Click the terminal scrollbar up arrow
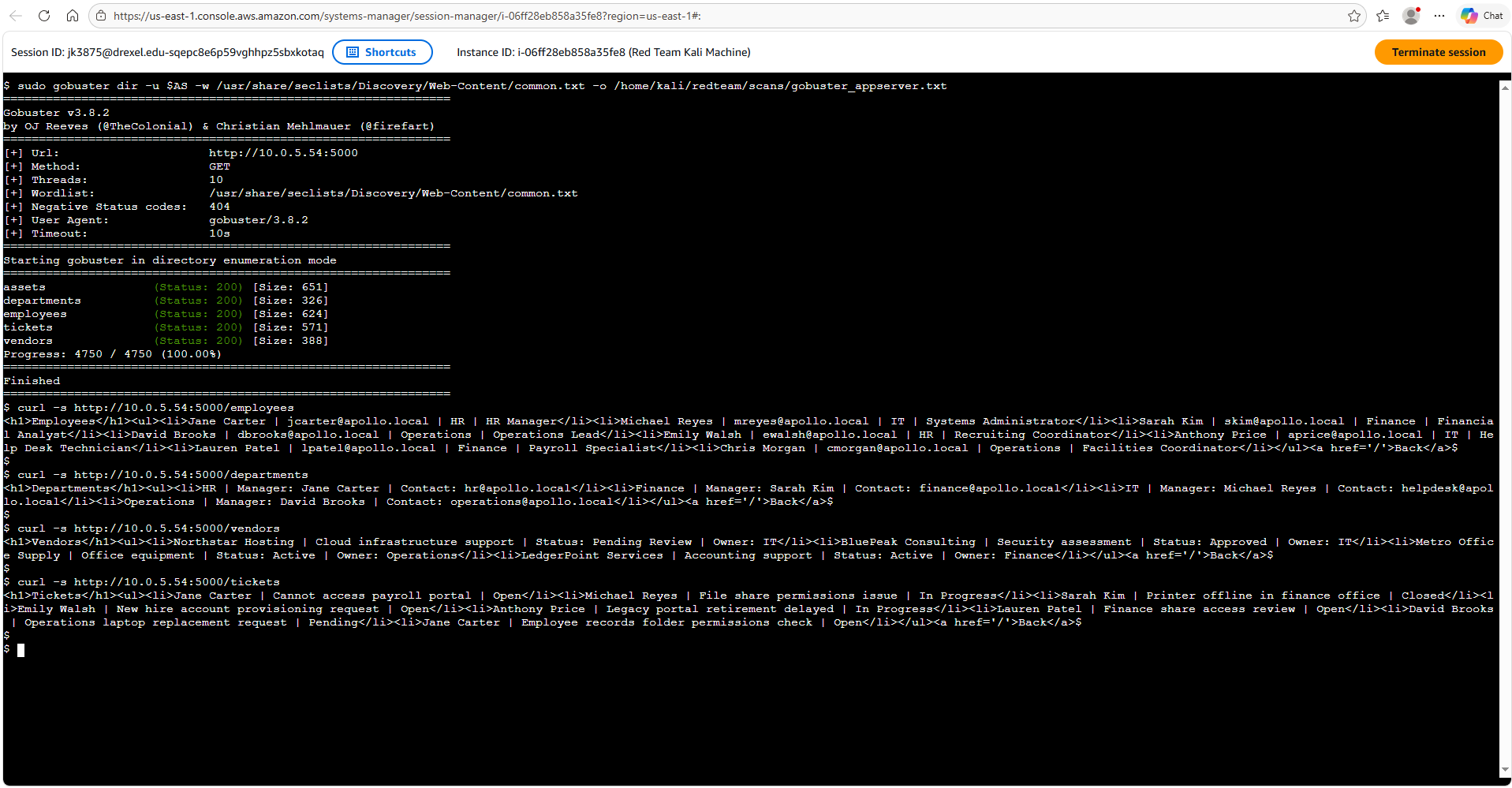 tap(1506, 86)
